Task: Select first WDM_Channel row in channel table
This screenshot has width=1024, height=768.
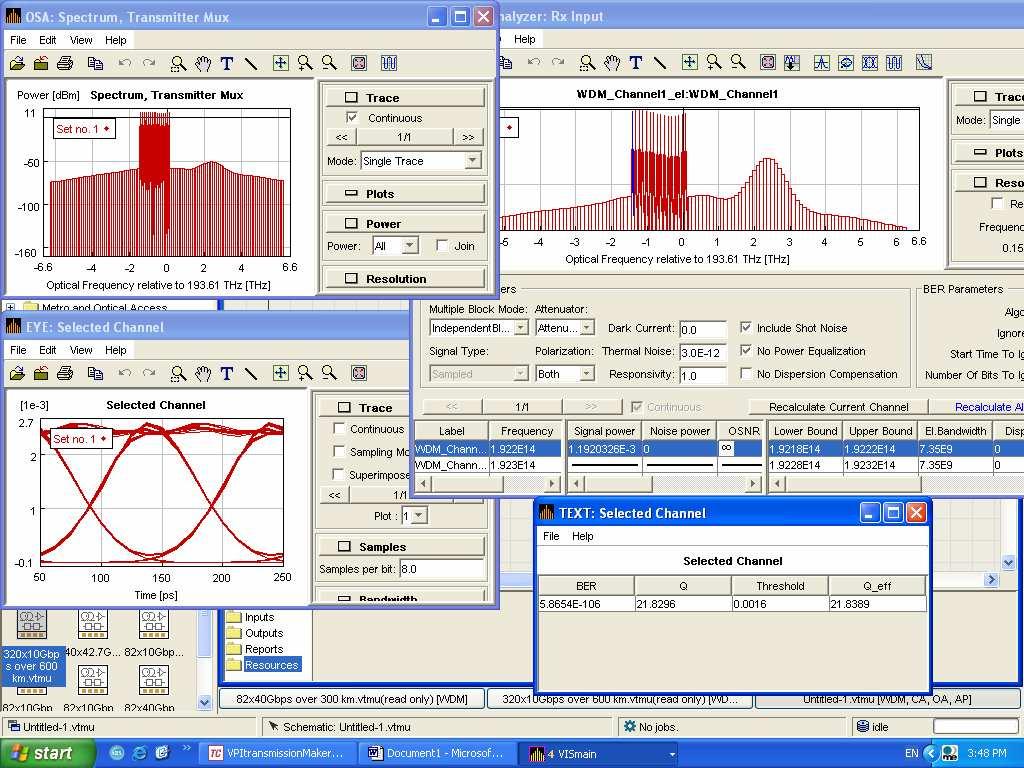Action: click(x=487, y=449)
